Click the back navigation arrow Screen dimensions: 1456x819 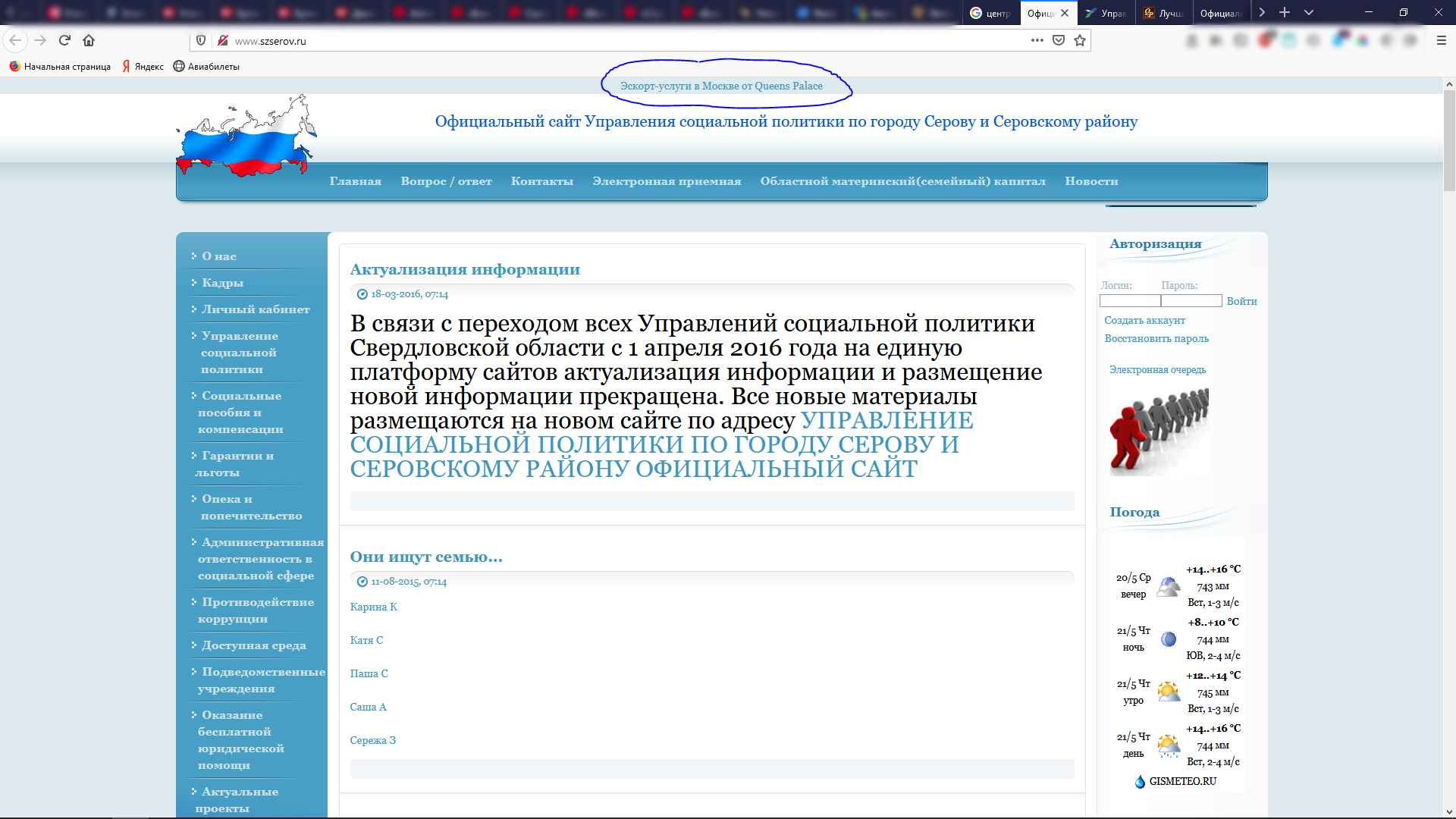click(x=15, y=40)
